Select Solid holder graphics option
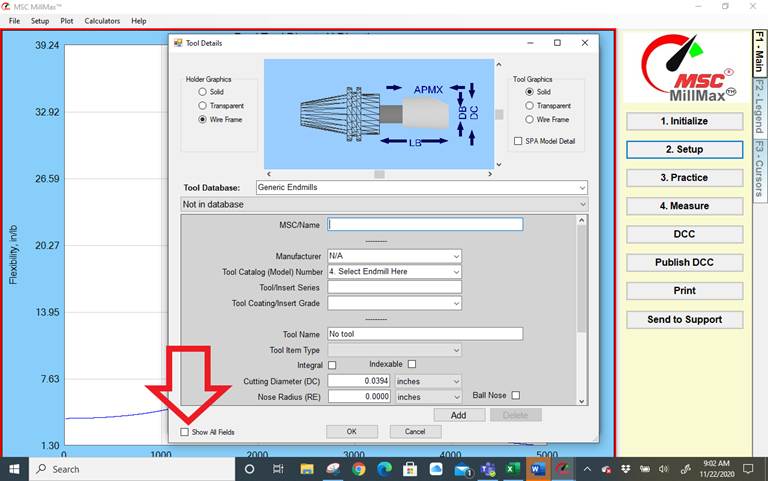This screenshot has width=768, height=481. (x=202, y=92)
